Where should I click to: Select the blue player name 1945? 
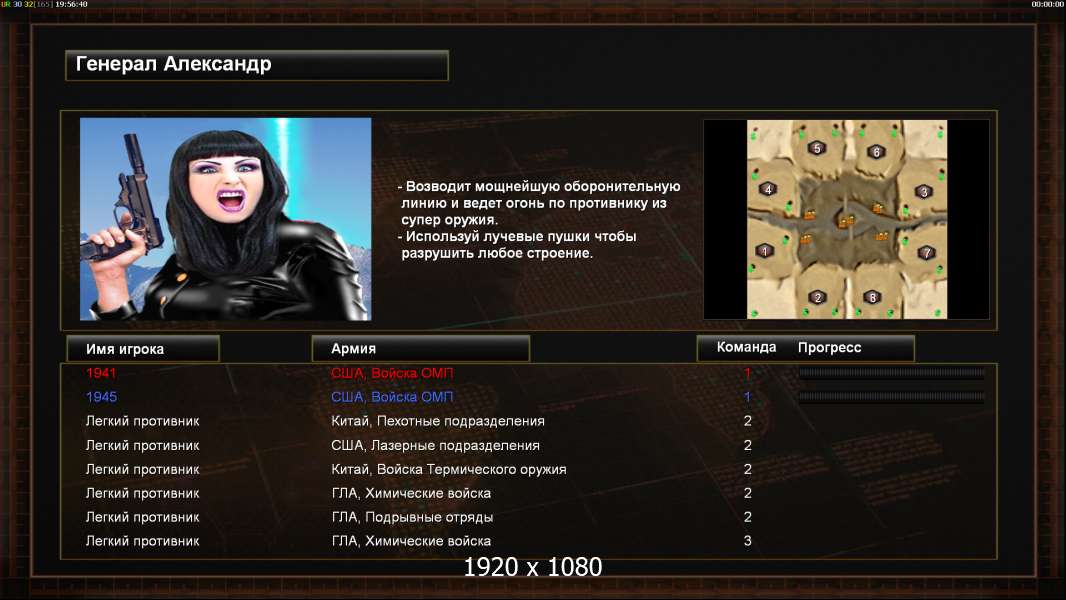[x=101, y=397]
